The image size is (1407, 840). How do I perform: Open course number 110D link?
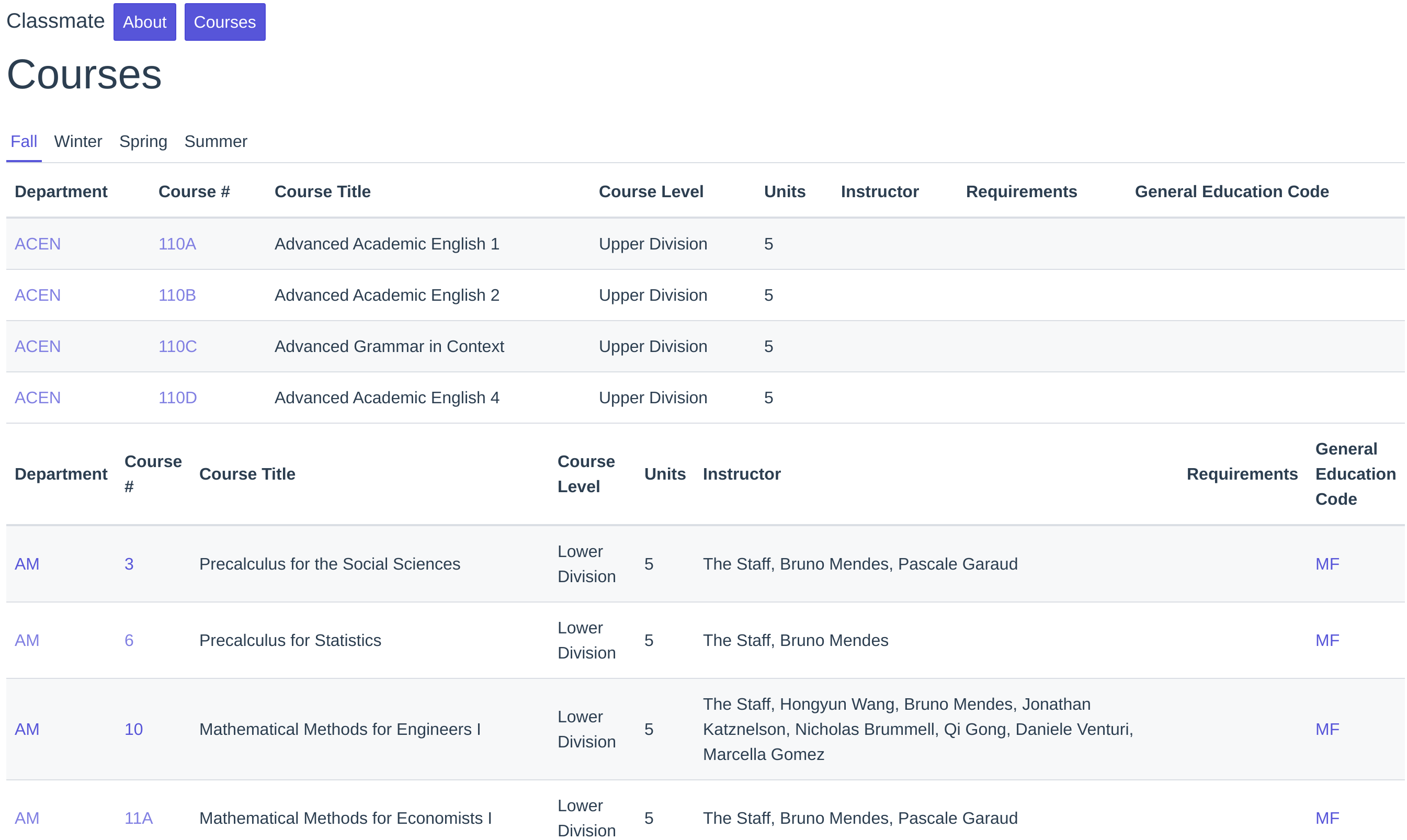point(178,398)
